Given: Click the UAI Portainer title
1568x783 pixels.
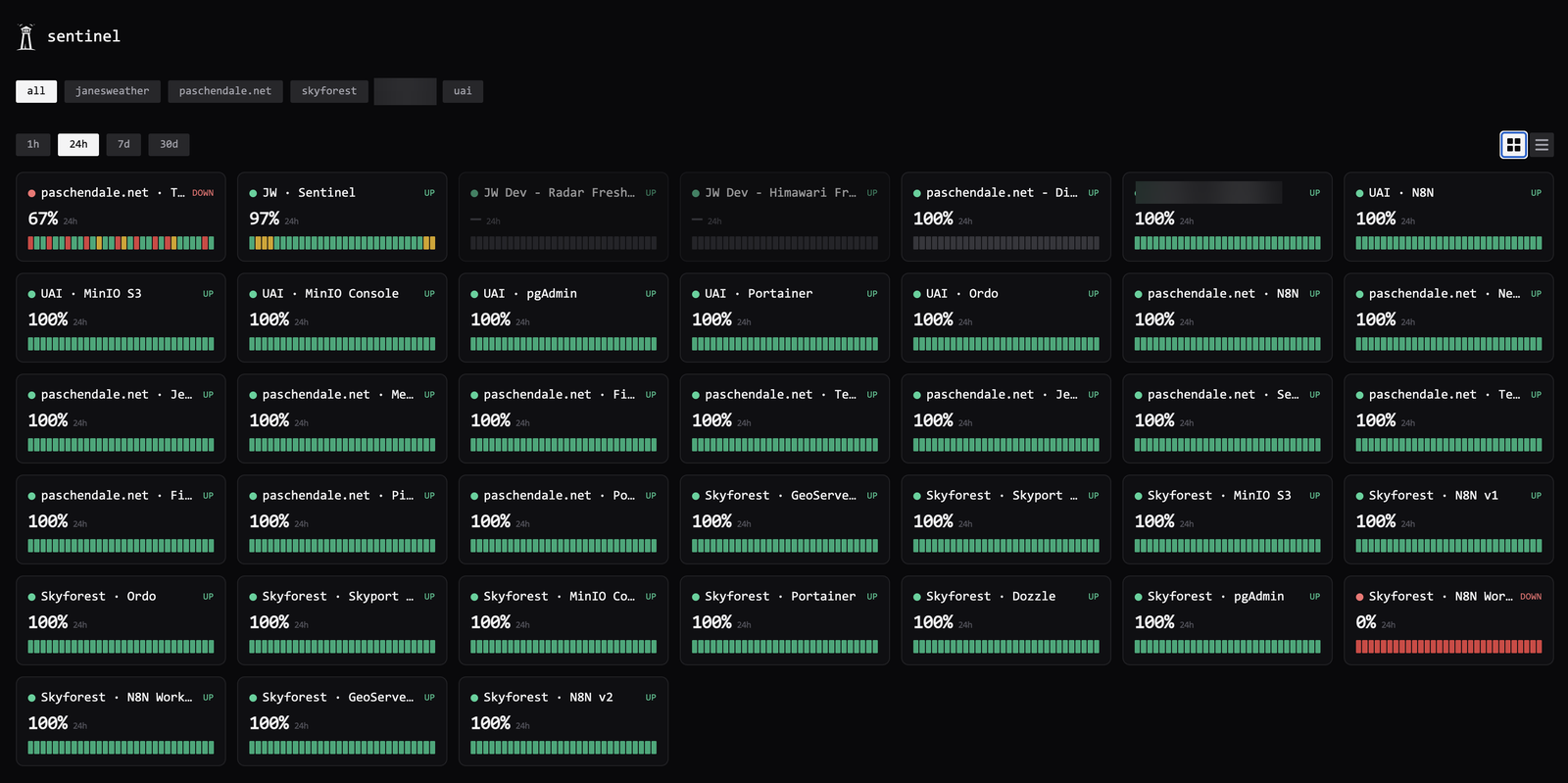Looking at the screenshot, I should point(759,293).
